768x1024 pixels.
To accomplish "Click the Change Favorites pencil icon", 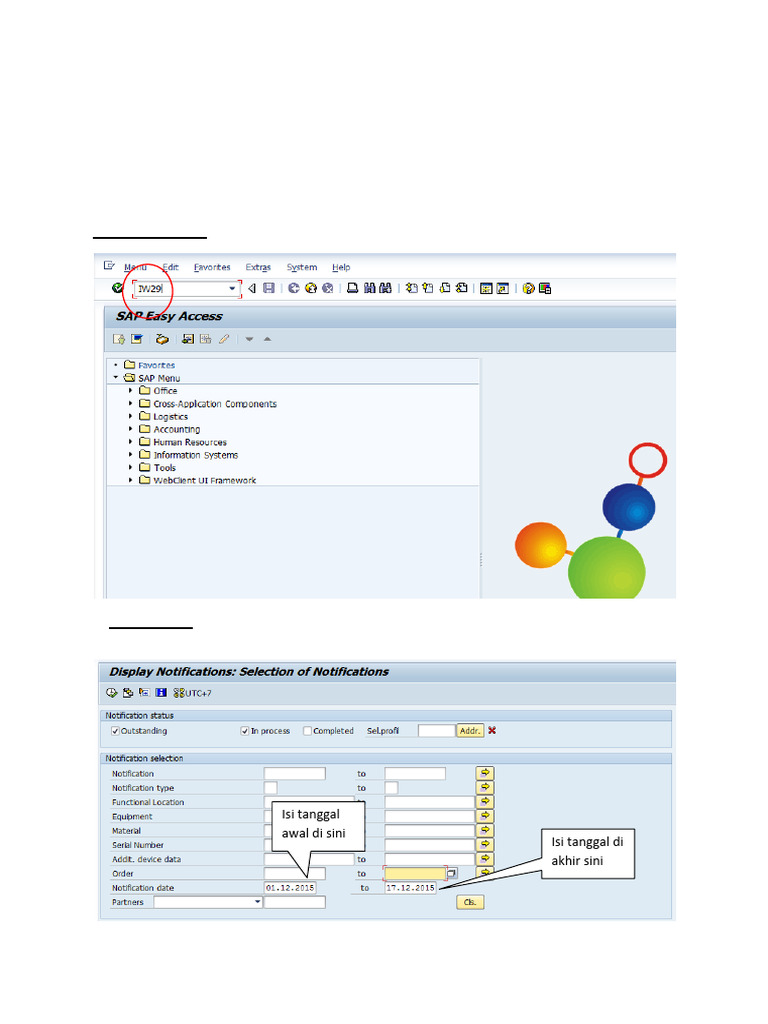I will coord(224,339).
